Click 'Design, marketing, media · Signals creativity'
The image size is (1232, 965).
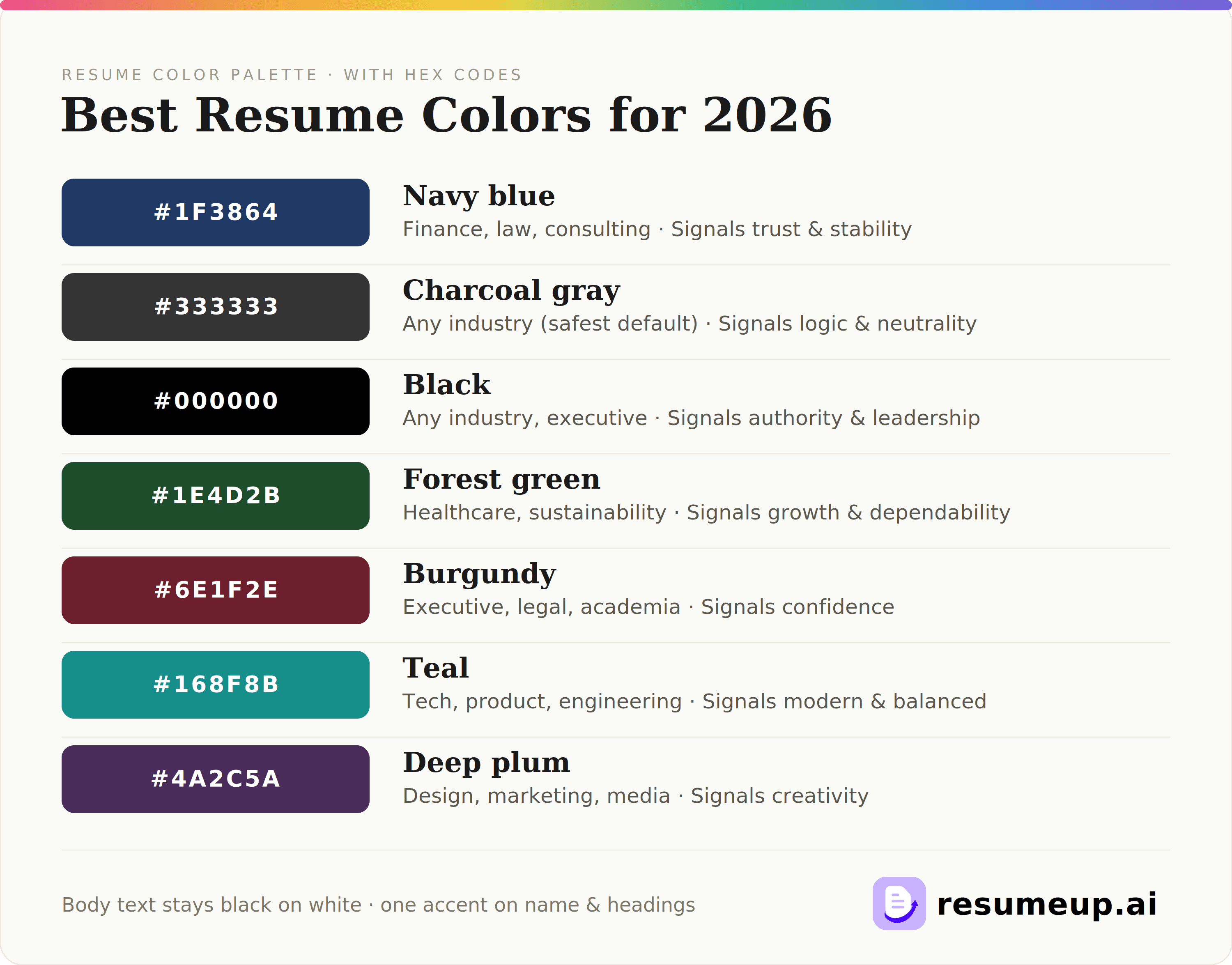pyautogui.click(x=635, y=795)
